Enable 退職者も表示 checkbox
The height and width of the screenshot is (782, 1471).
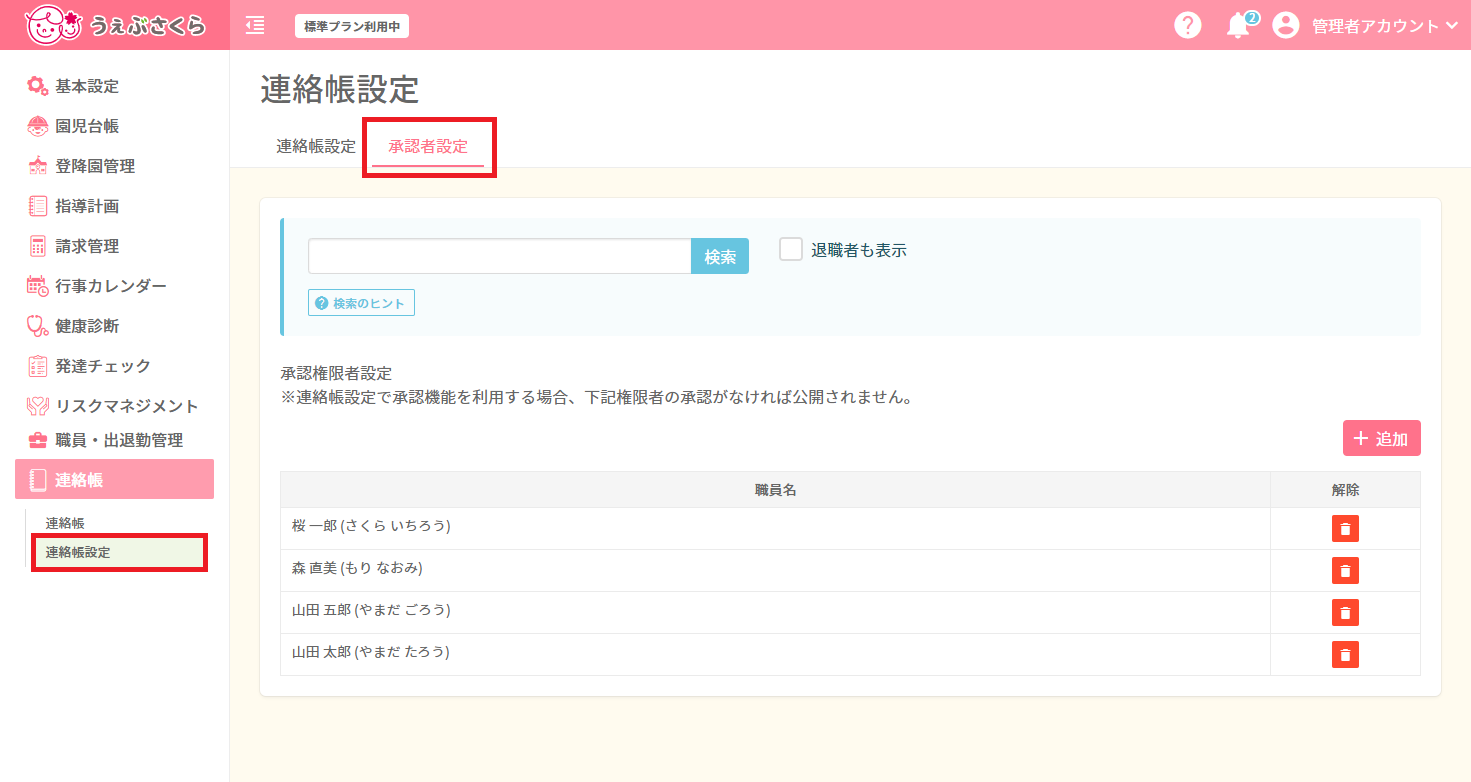(791, 249)
